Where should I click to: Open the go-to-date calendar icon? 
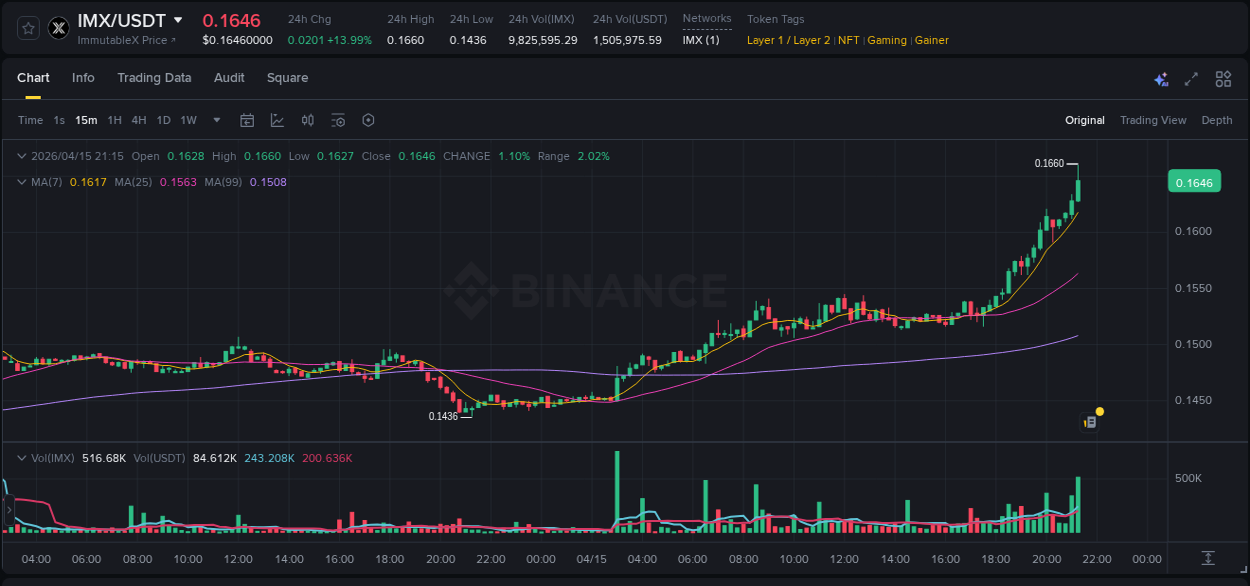(x=247, y=120)
